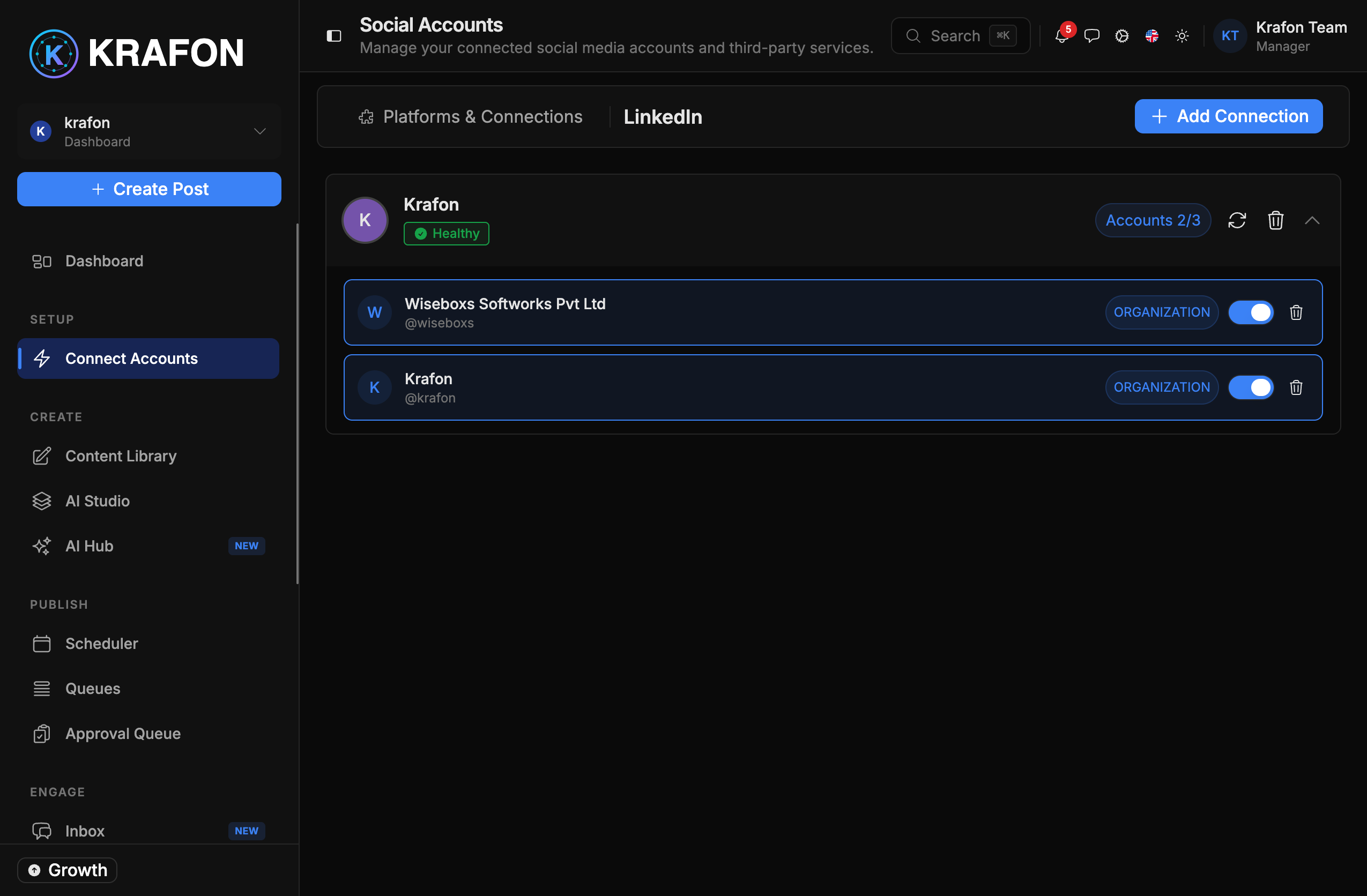Viewport: 1367px width, 896px height.
Task: Click the Queues list icon
Action: pos(41,688)
